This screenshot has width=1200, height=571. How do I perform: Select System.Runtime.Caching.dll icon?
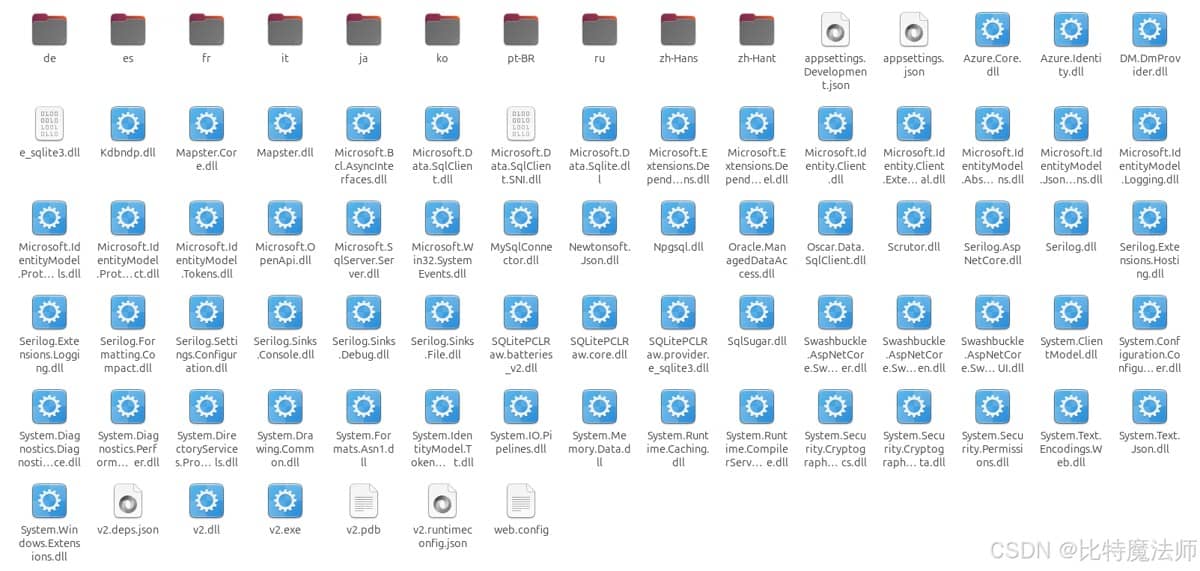678,407
